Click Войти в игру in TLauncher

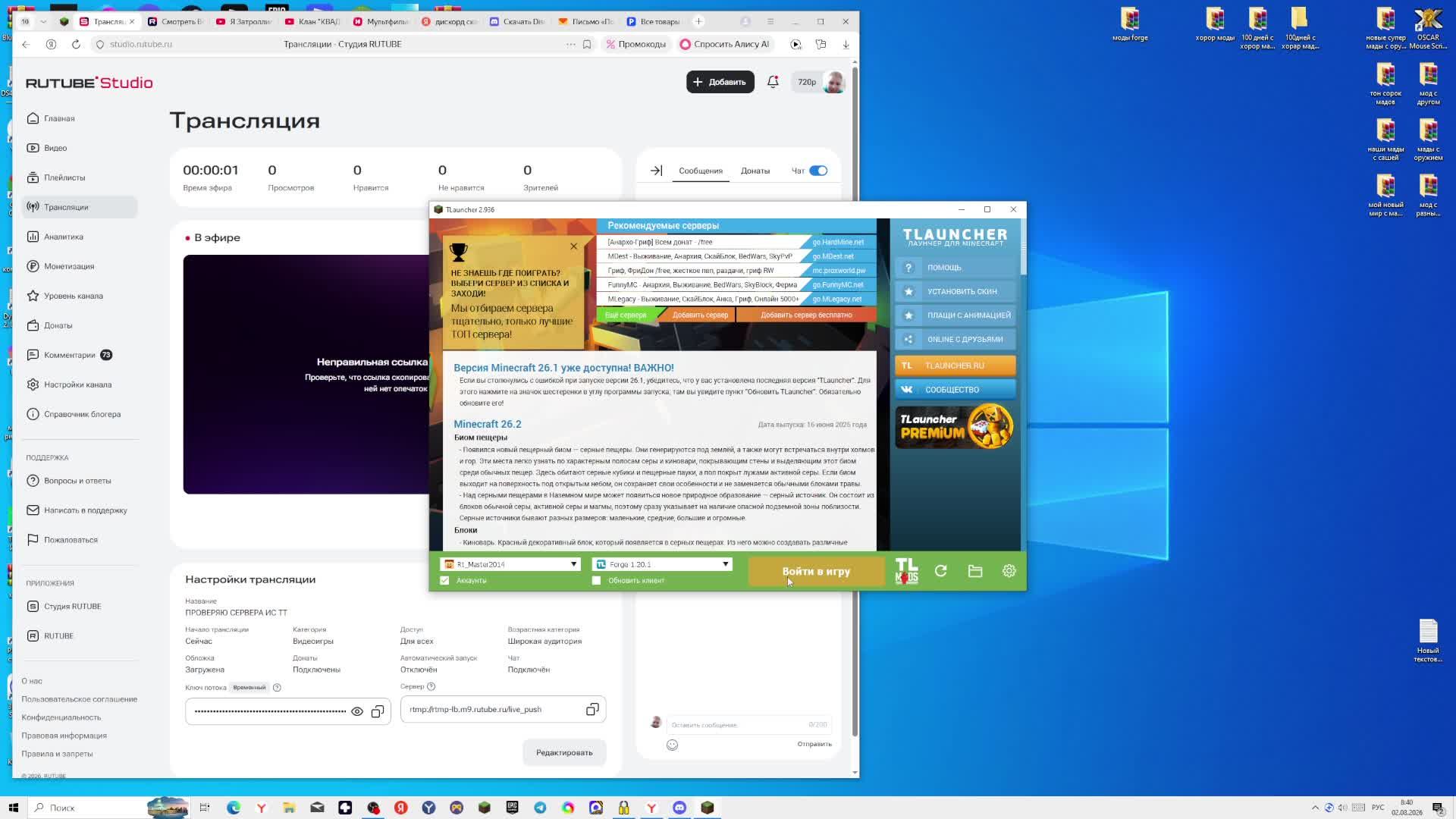pos(816,571)
